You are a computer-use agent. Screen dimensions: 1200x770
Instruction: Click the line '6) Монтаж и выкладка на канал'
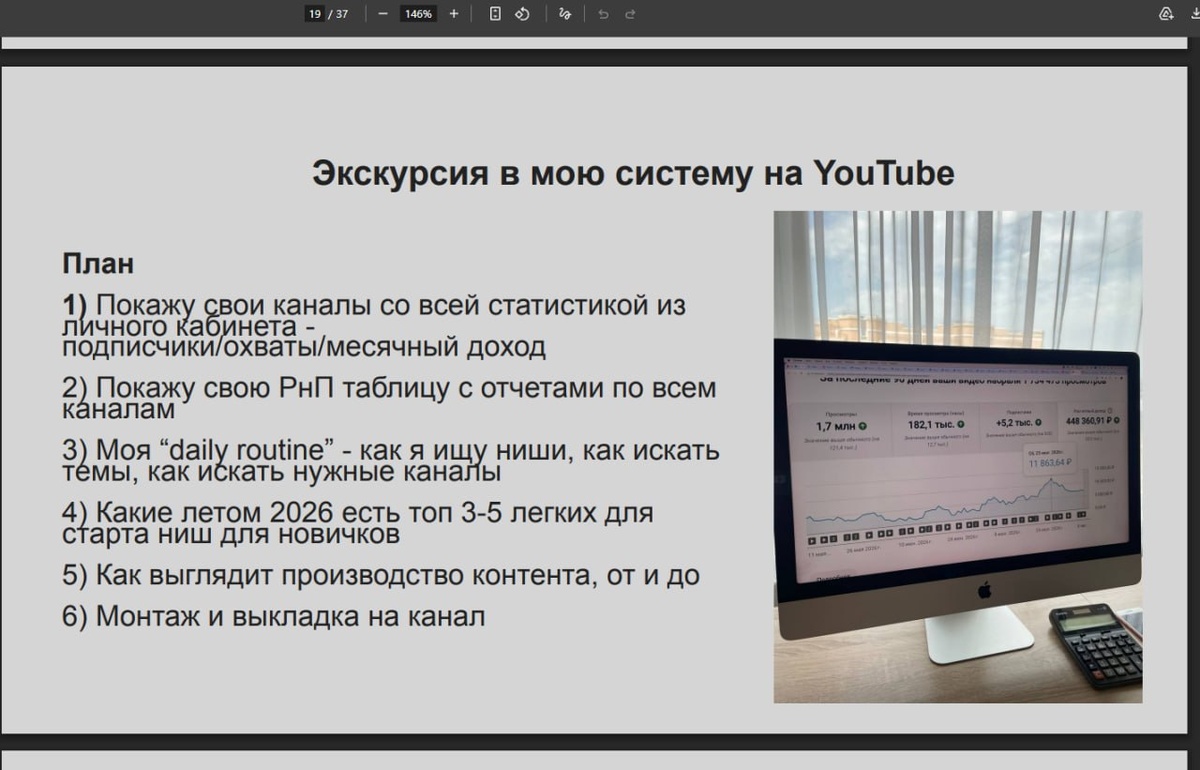(x=274, y=616)
